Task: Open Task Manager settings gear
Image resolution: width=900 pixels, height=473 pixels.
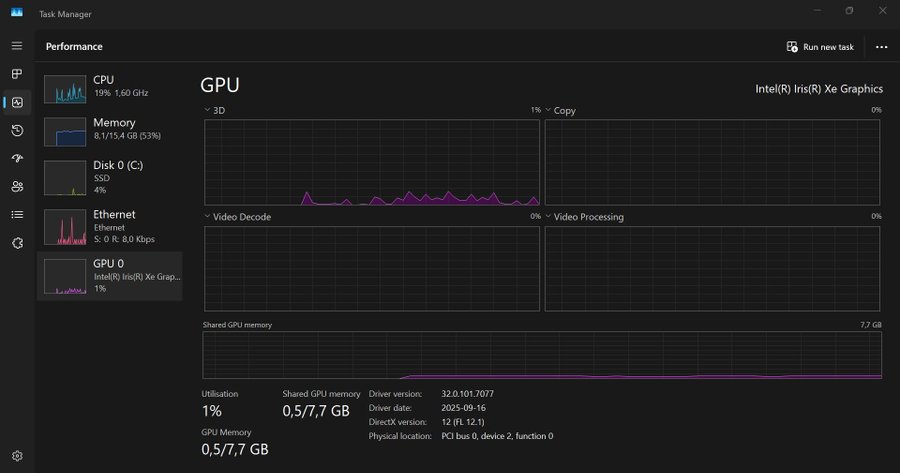Action: [x=17, y=455]
